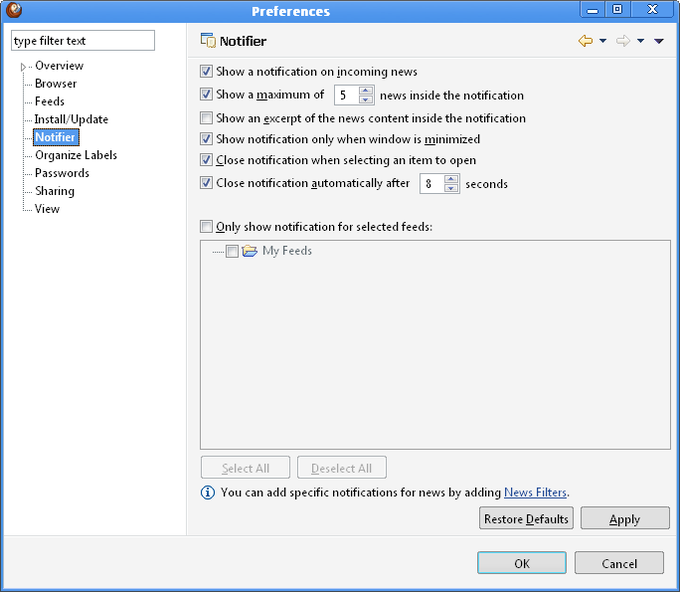Increase the maximum news count spinner
The width and height of the screenshot is (680, 592).
coord(366,91)
